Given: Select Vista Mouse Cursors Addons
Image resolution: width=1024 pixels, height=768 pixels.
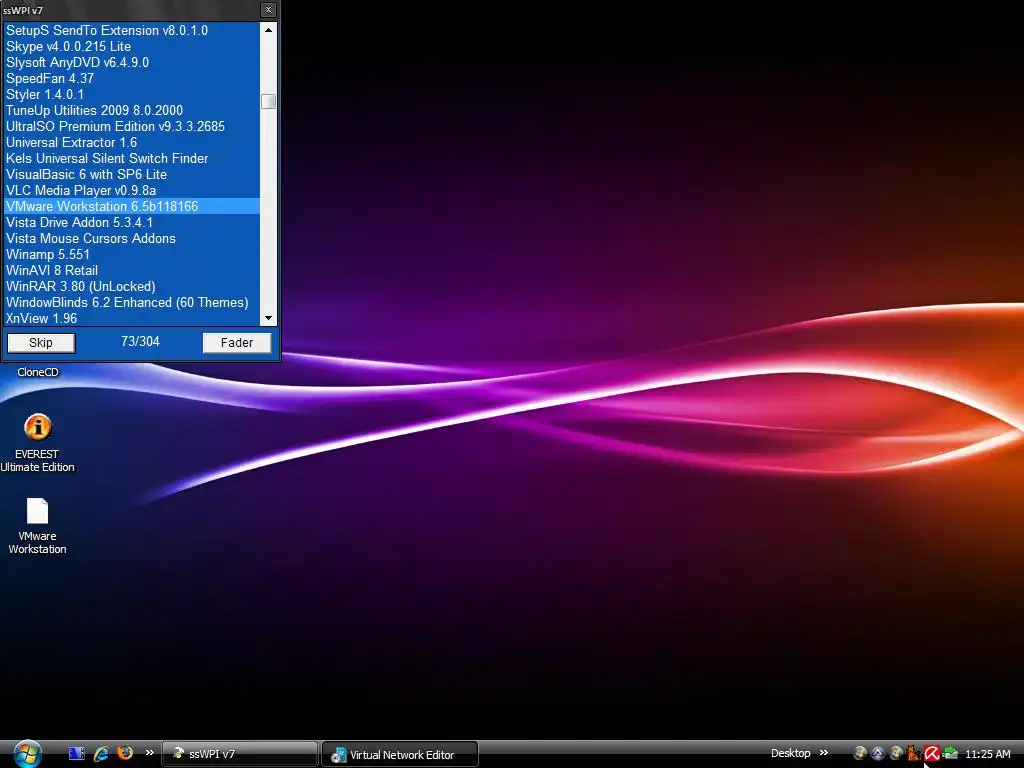Looking at the screenshot, I should [x=132, y=238].
